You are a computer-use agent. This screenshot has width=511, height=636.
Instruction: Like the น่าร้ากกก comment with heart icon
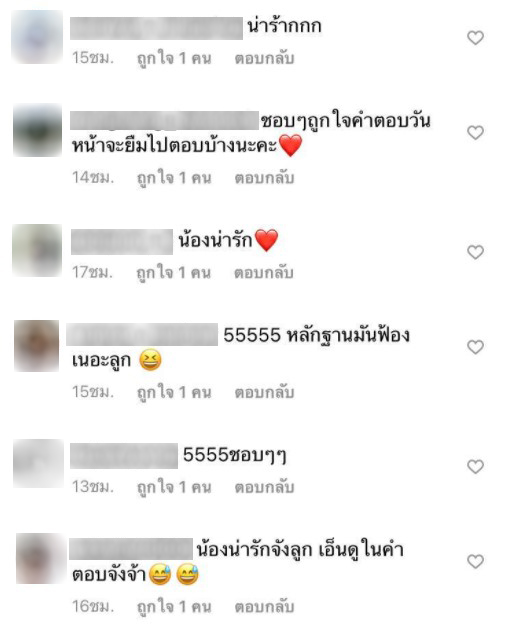[x=475, y=38]
